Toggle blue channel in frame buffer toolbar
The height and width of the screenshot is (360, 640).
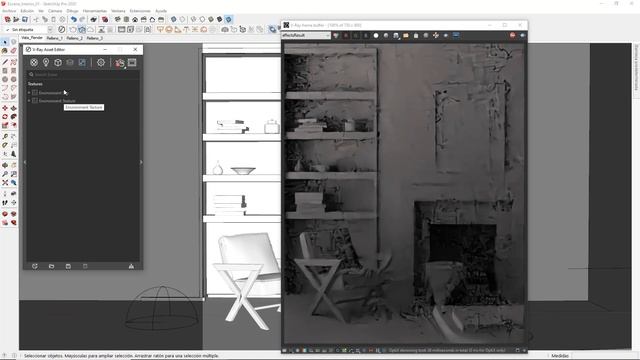[x=366, y=36]
